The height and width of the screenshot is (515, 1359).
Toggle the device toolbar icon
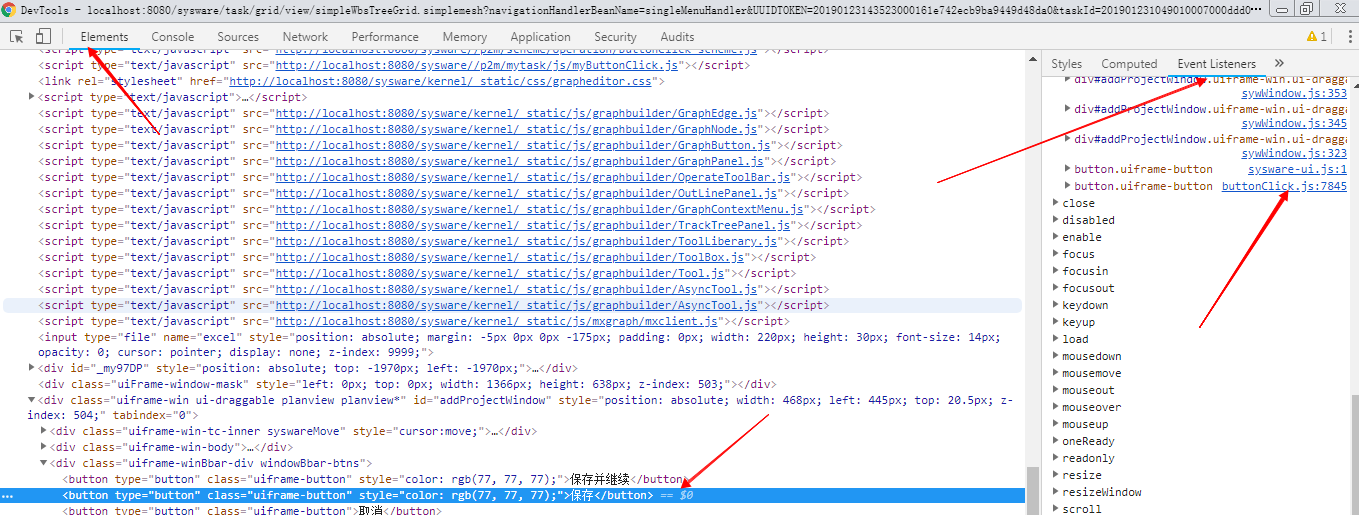[43, 37]
